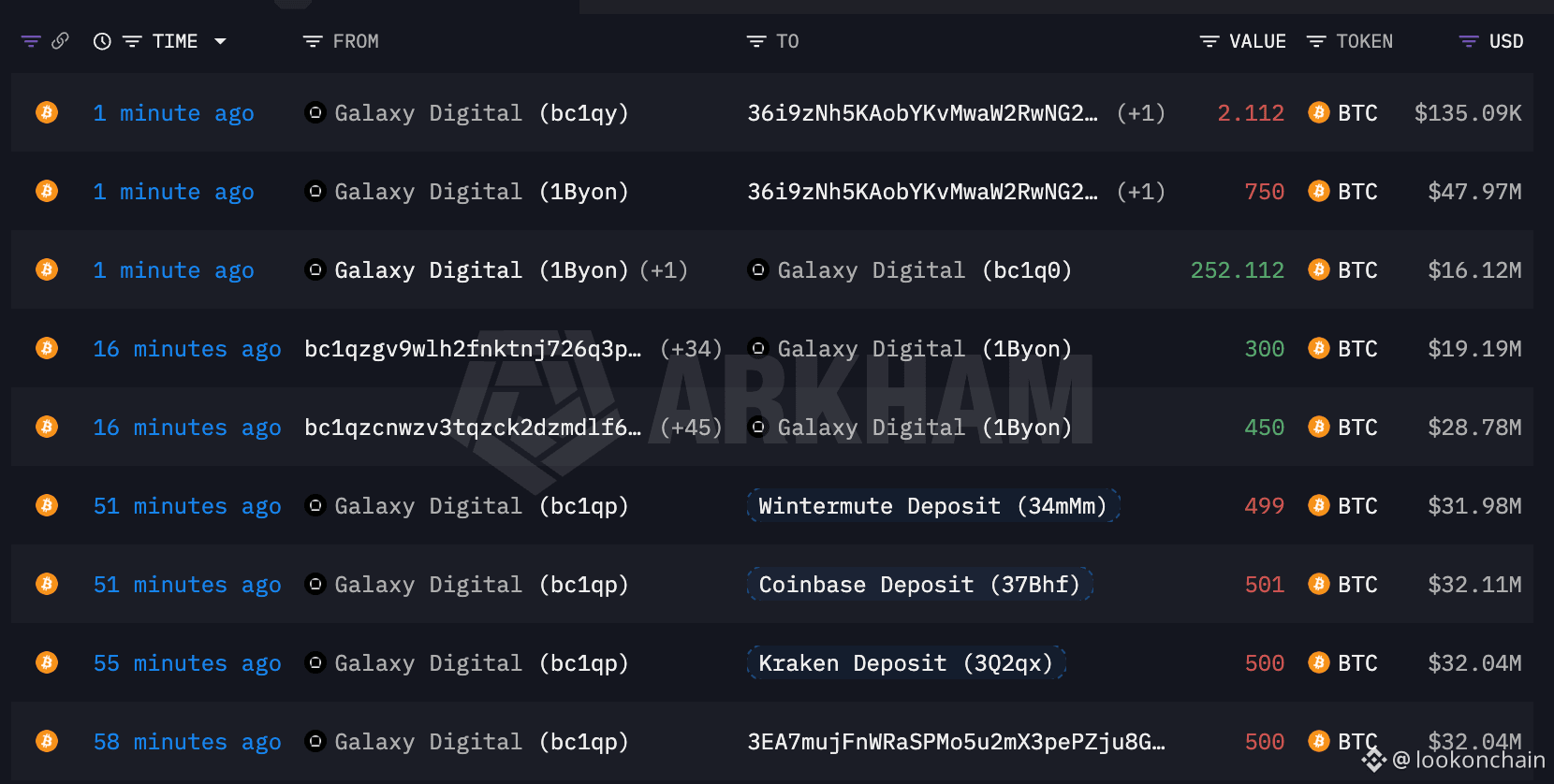Click the TOKEN column header
This screenshot has height=784, width=1554.
click(x=1364, y=41)
